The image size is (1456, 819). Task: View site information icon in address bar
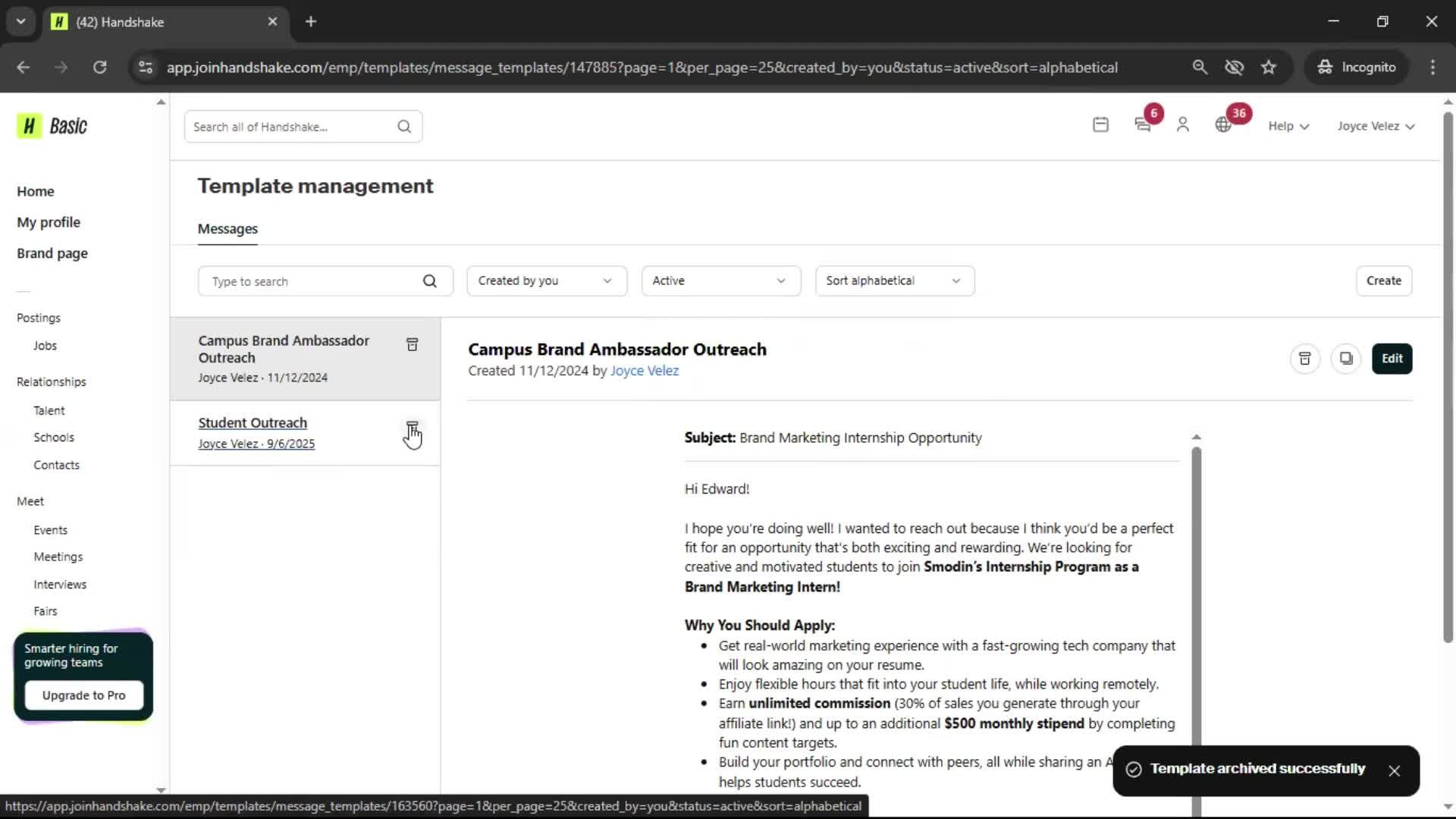coord(146,67)
